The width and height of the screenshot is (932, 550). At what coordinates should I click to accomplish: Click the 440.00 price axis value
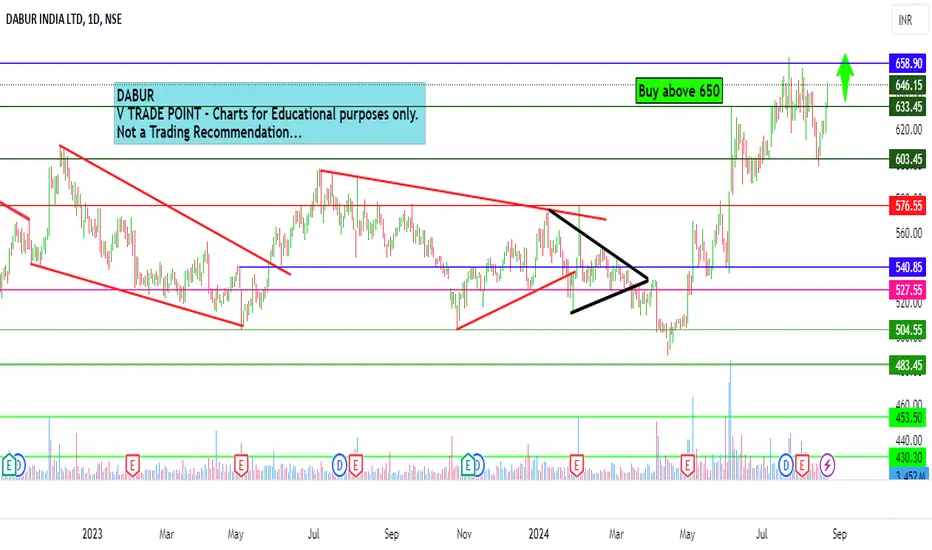[909, 440]
